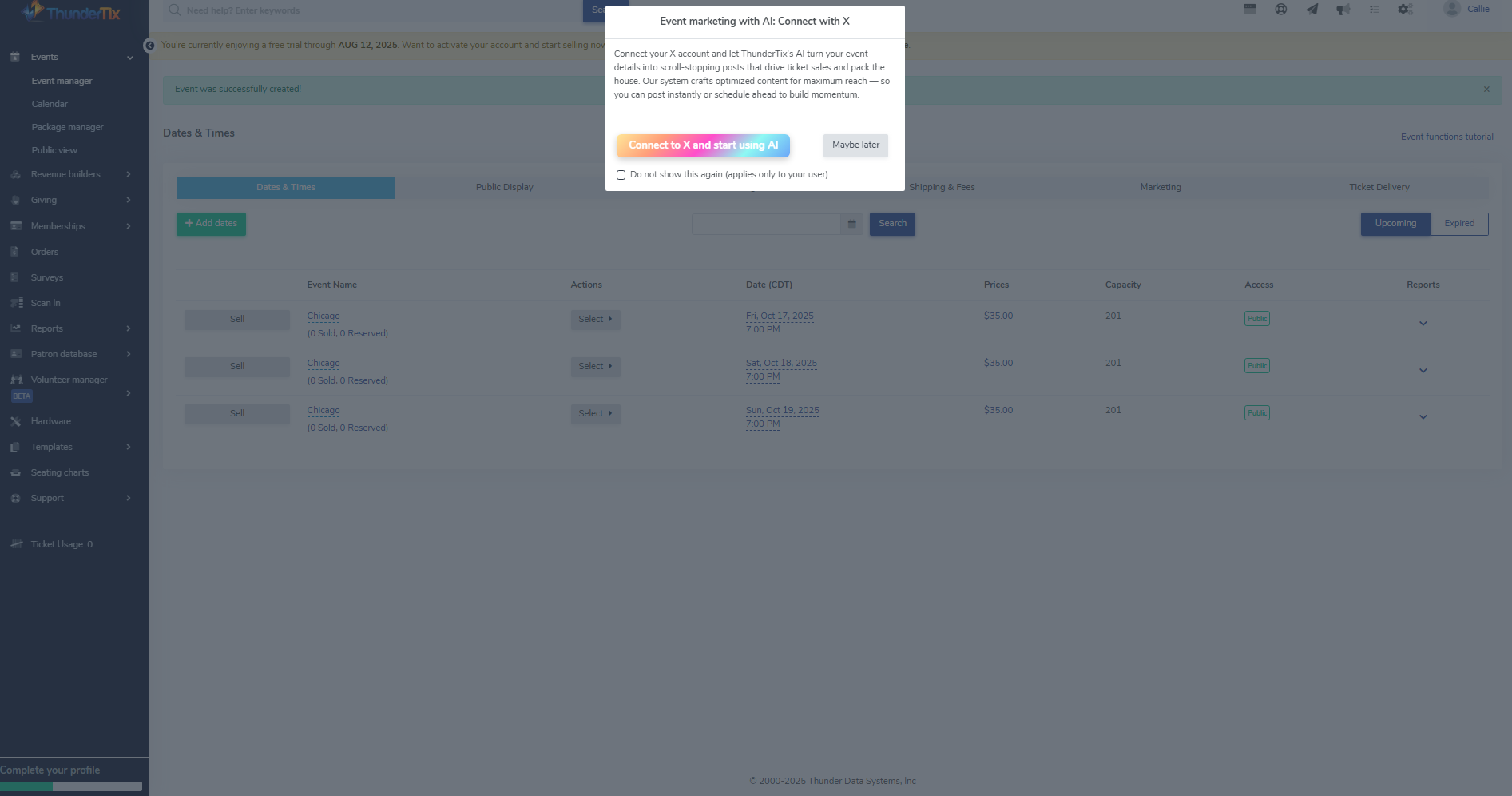Expand reports chevron for Oct 19 row
This screenshot has height=796, width=1512.
coord(1423,417)
